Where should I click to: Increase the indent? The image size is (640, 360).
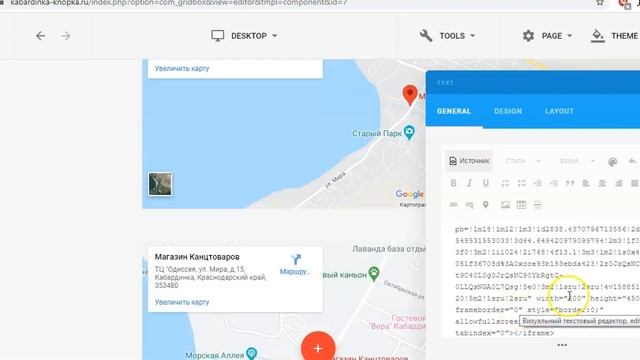point(554,183)
